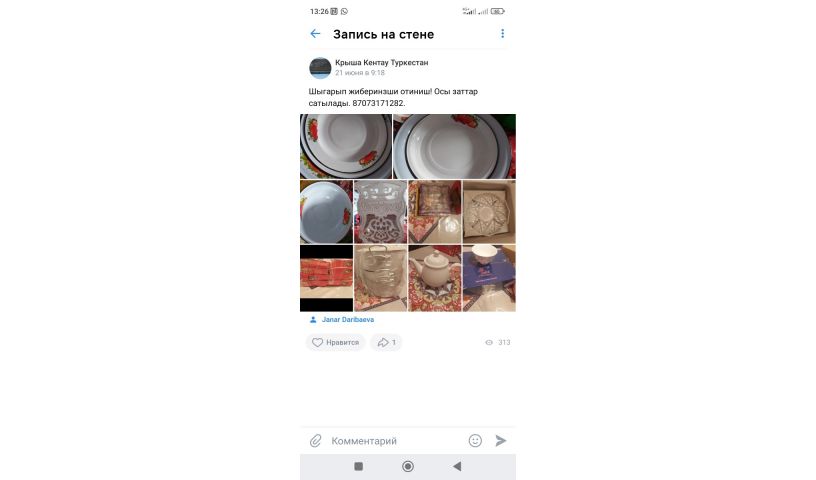Click the paperclip attachment icon
816x480 pixels.
315,441
